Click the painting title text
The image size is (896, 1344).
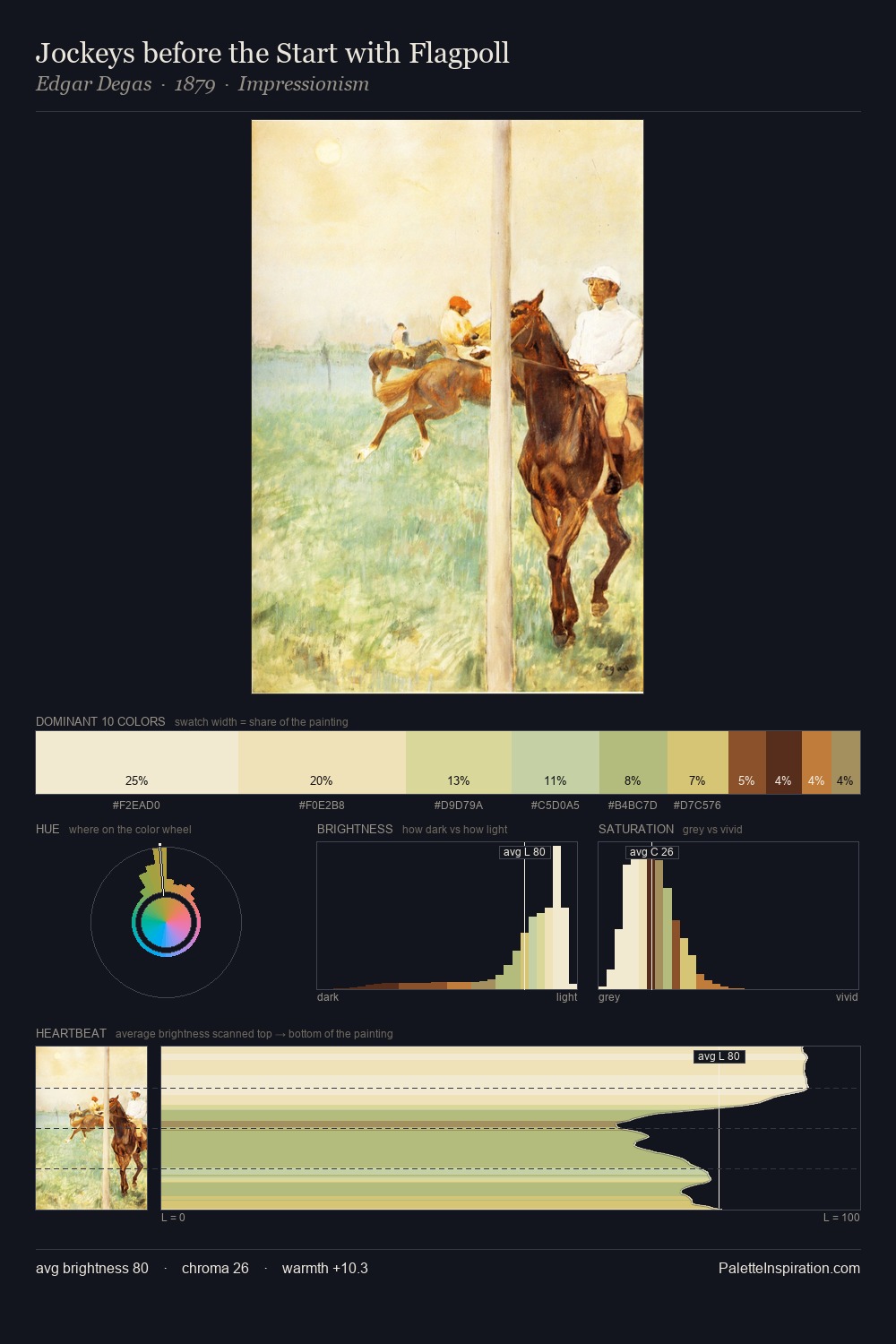272,54
